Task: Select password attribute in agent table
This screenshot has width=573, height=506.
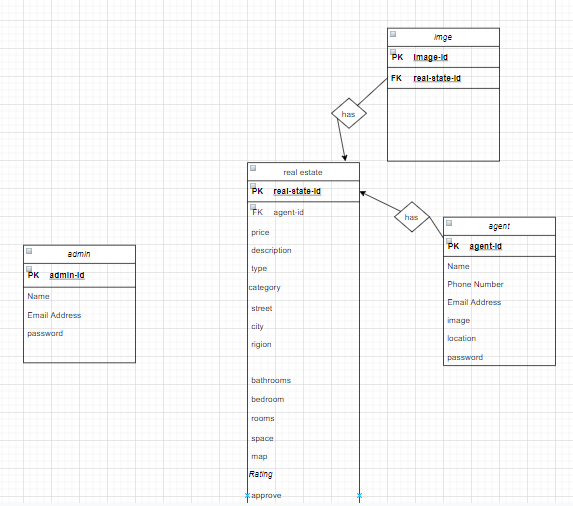Action: [x=465, y=357]
